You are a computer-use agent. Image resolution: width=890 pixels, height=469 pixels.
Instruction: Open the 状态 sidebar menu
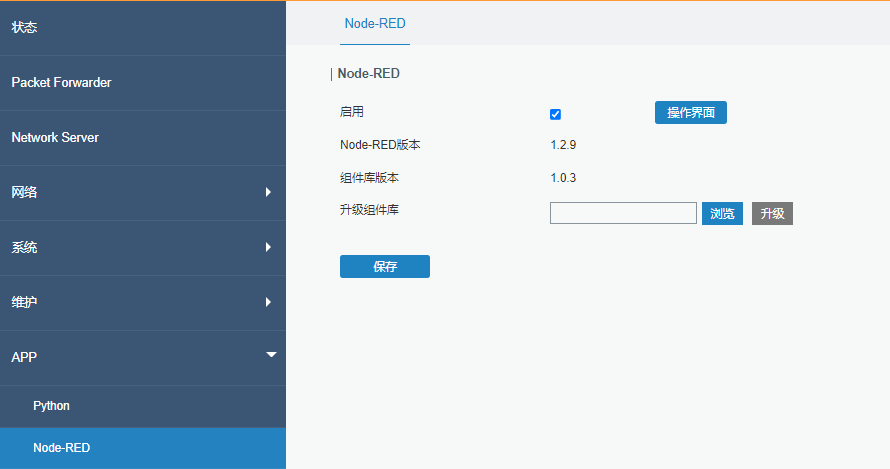pos(25,28)
